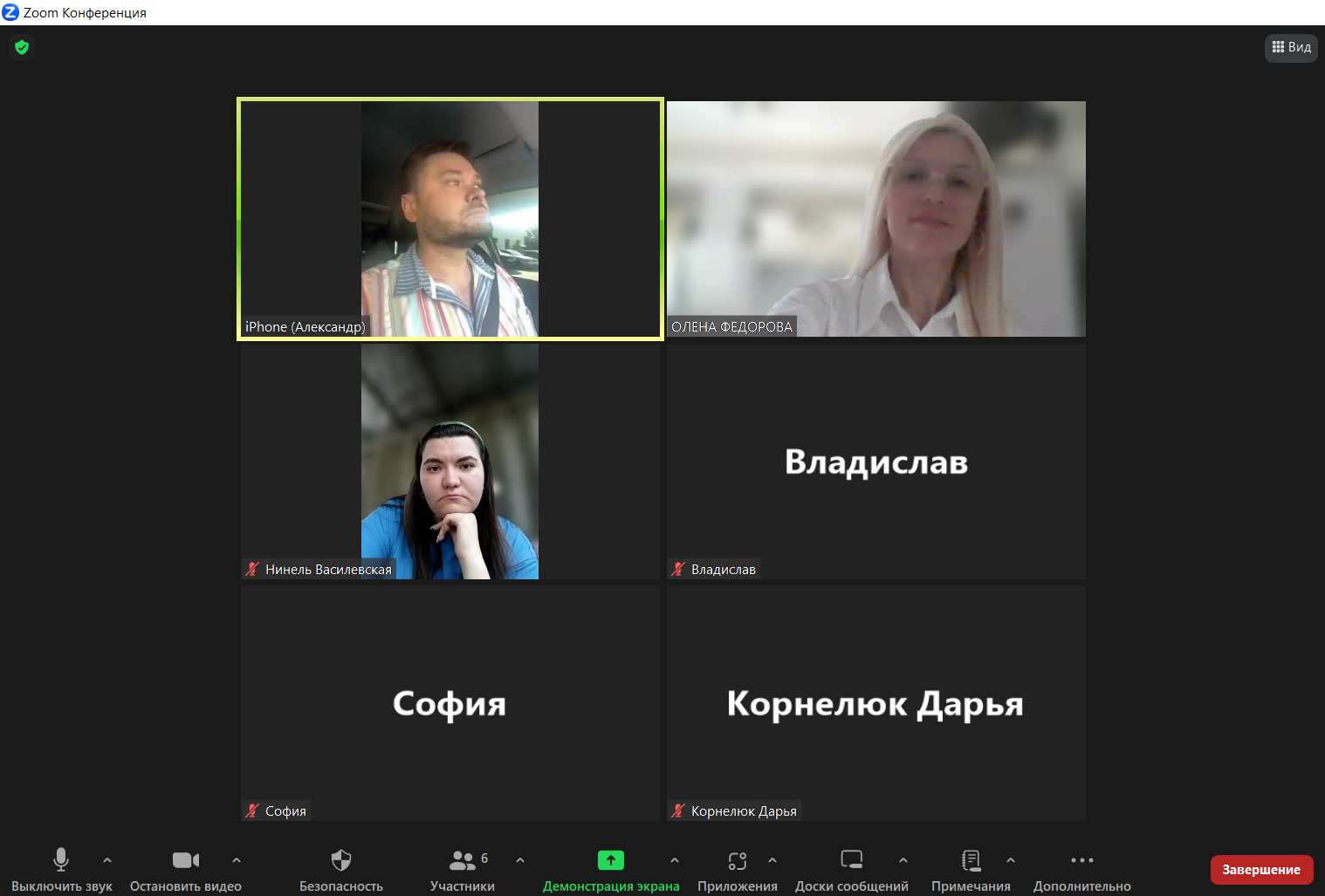Expand share options arrow next to Демонстрация экрана

coord(675,860)
